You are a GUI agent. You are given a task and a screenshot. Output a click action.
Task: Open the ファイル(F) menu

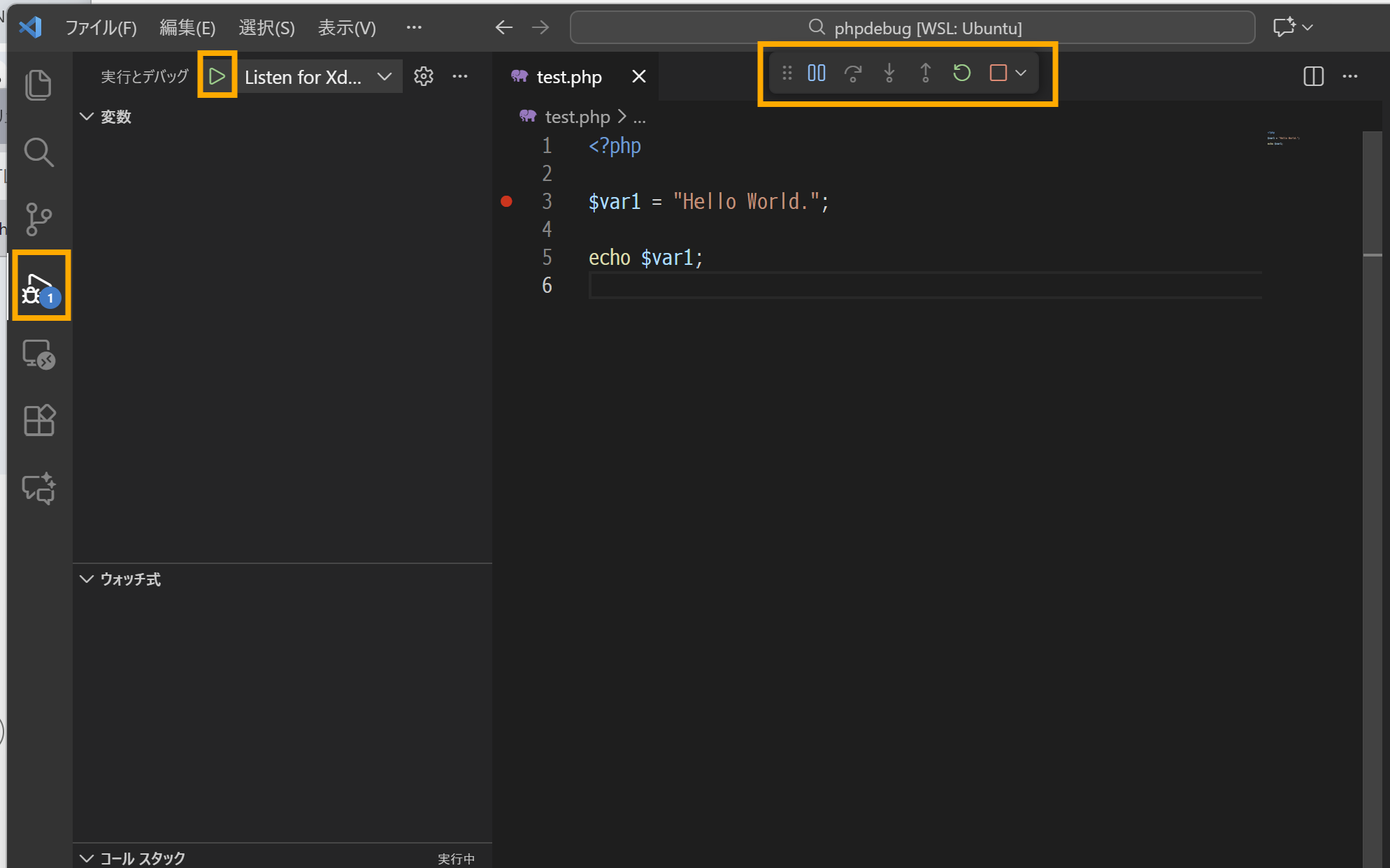click(x=101, y=28)
